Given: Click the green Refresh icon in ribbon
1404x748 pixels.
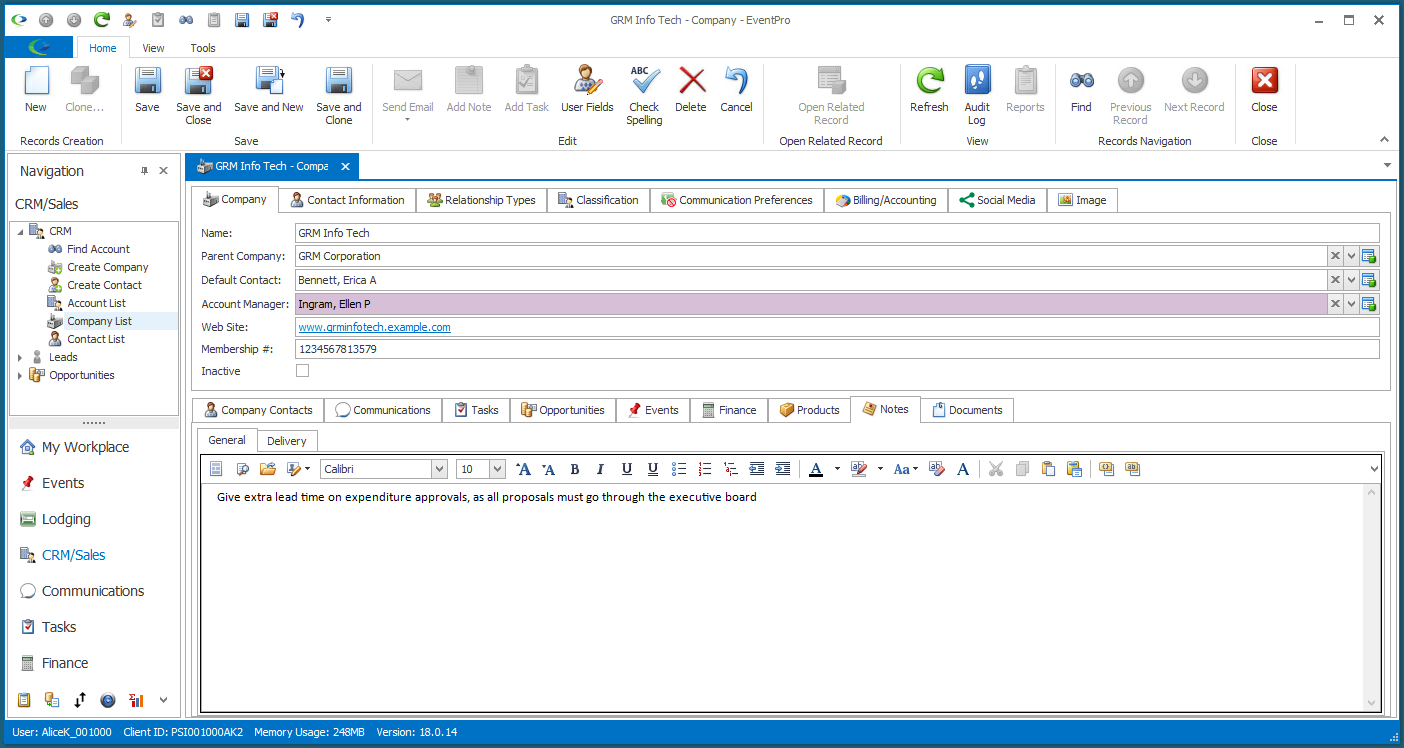Looking at the screenshot, I should click(x=929, y=81).
